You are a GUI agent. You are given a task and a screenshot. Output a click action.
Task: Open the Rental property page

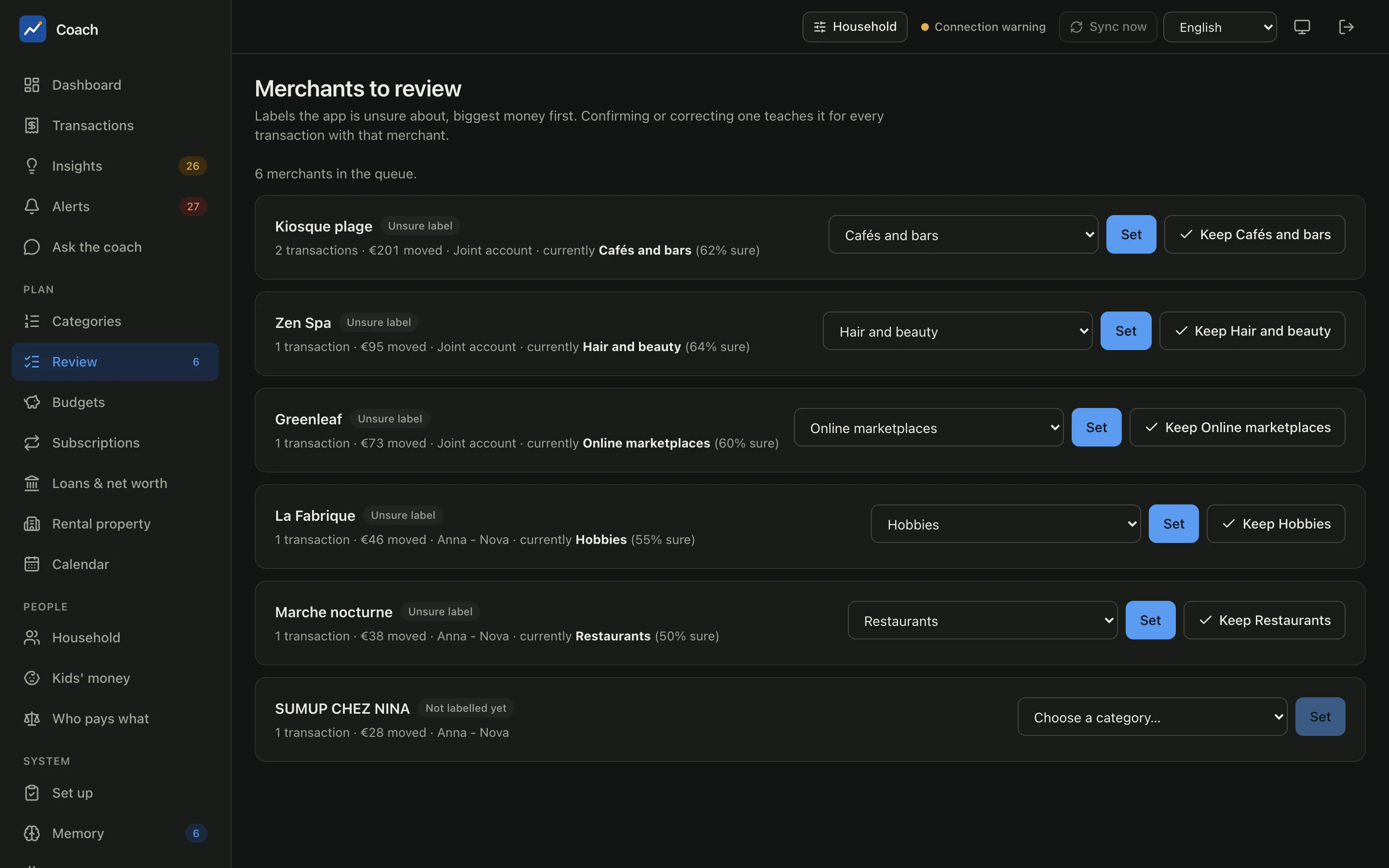point(115,524)
